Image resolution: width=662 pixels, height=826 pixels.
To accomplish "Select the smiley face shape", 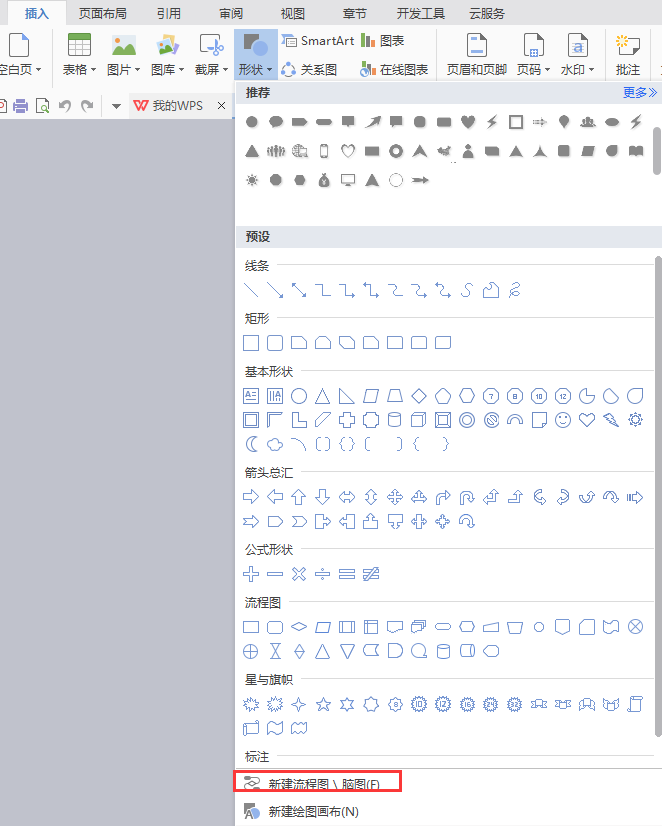I will [563, 420].
